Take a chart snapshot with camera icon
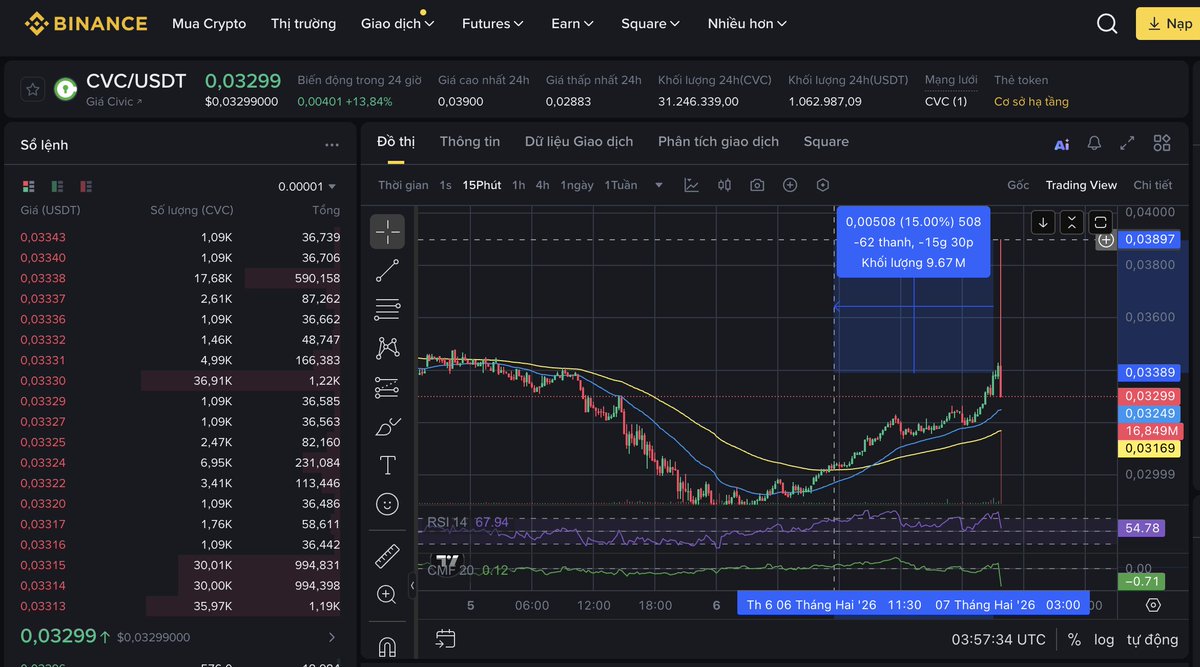The height and width of the screenshot is (667, 1200). (x=757, y=185)
